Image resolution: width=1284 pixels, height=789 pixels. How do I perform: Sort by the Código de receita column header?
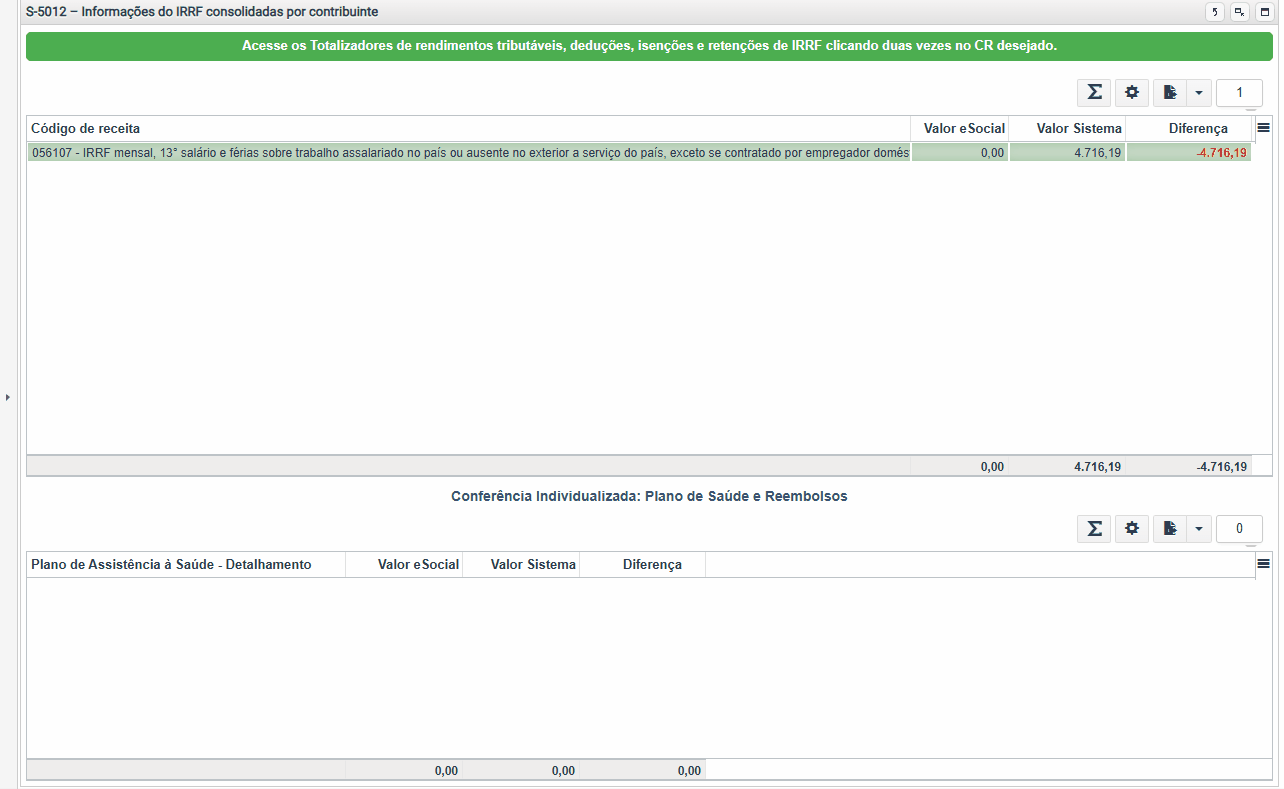(468, 129)
